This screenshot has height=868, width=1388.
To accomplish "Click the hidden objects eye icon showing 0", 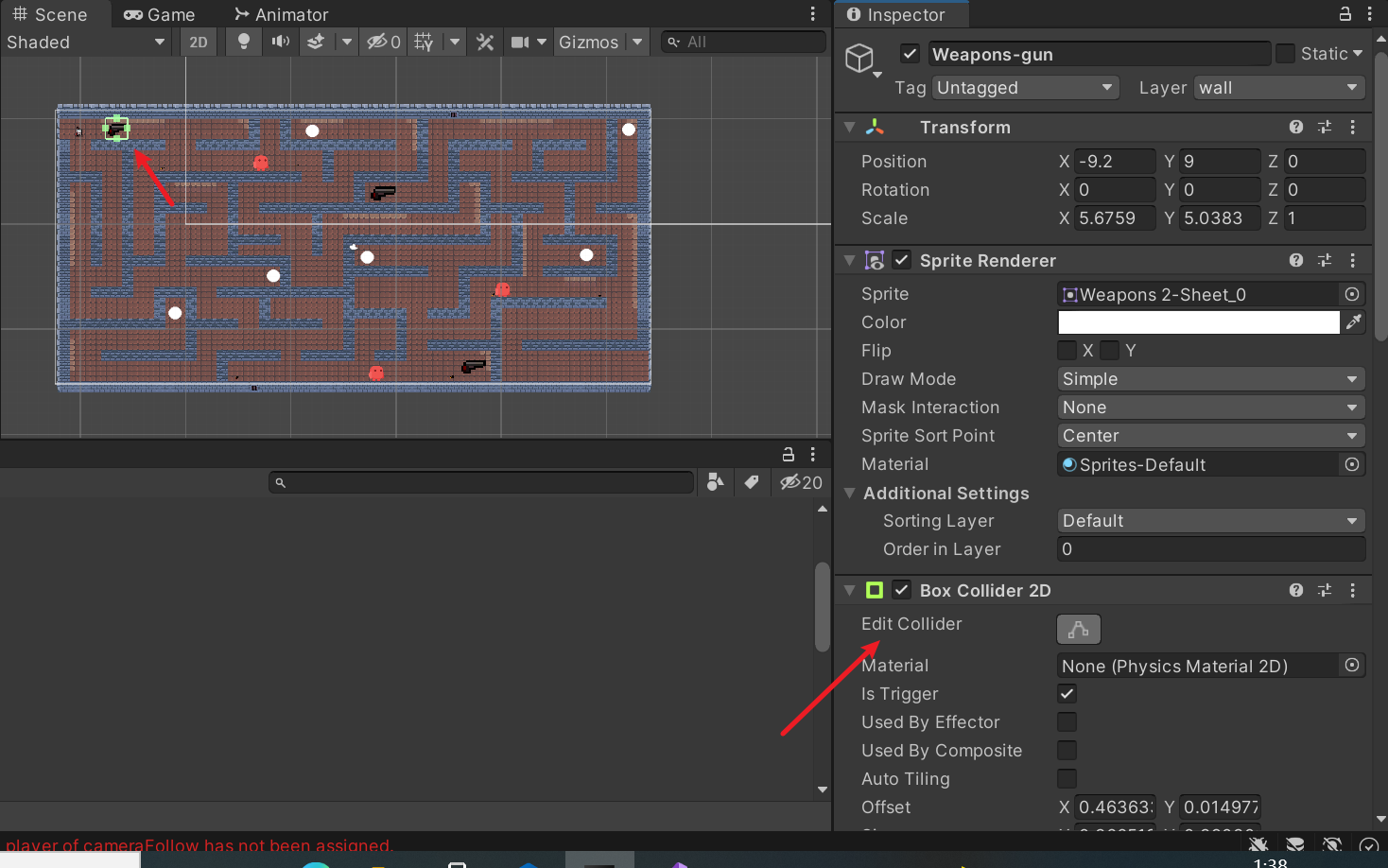I will (x=378, y=42).
